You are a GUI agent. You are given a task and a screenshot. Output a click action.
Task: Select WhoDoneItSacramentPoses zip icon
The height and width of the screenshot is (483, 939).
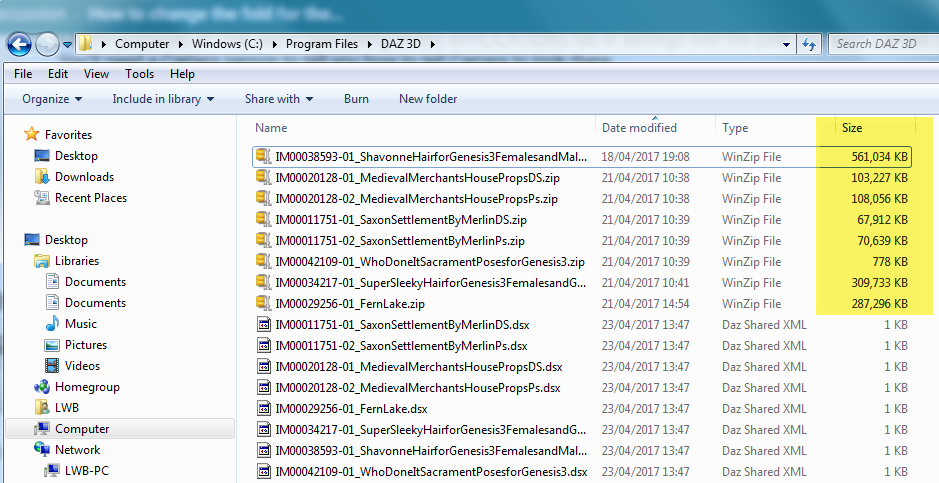point(263,261)
